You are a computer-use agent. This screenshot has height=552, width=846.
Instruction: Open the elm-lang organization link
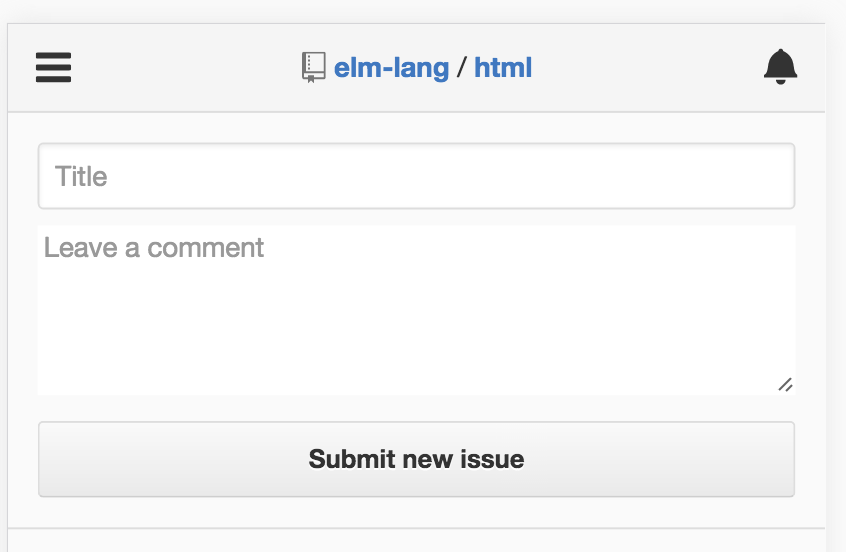(x=391, y=68)
